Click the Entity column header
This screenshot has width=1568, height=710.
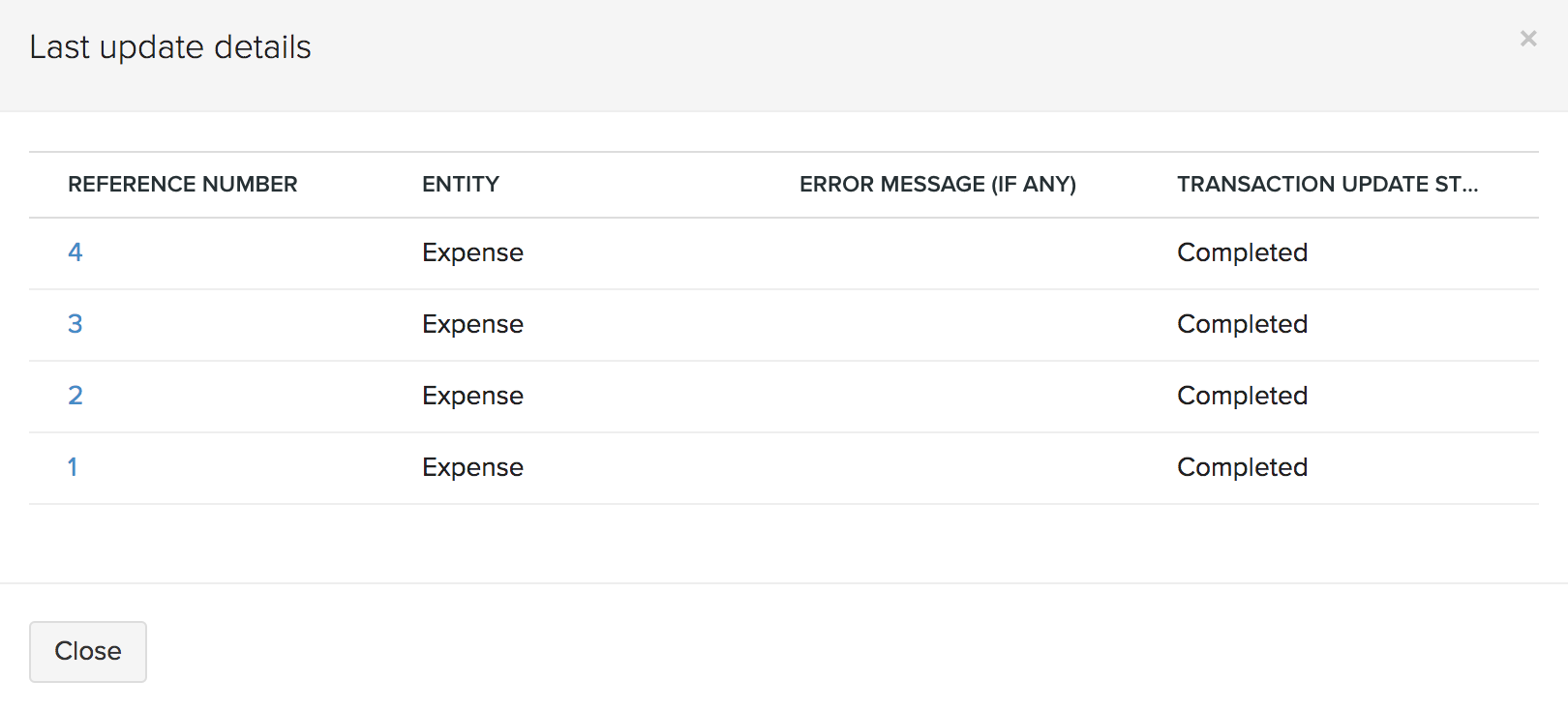click(x=461, y=184)
